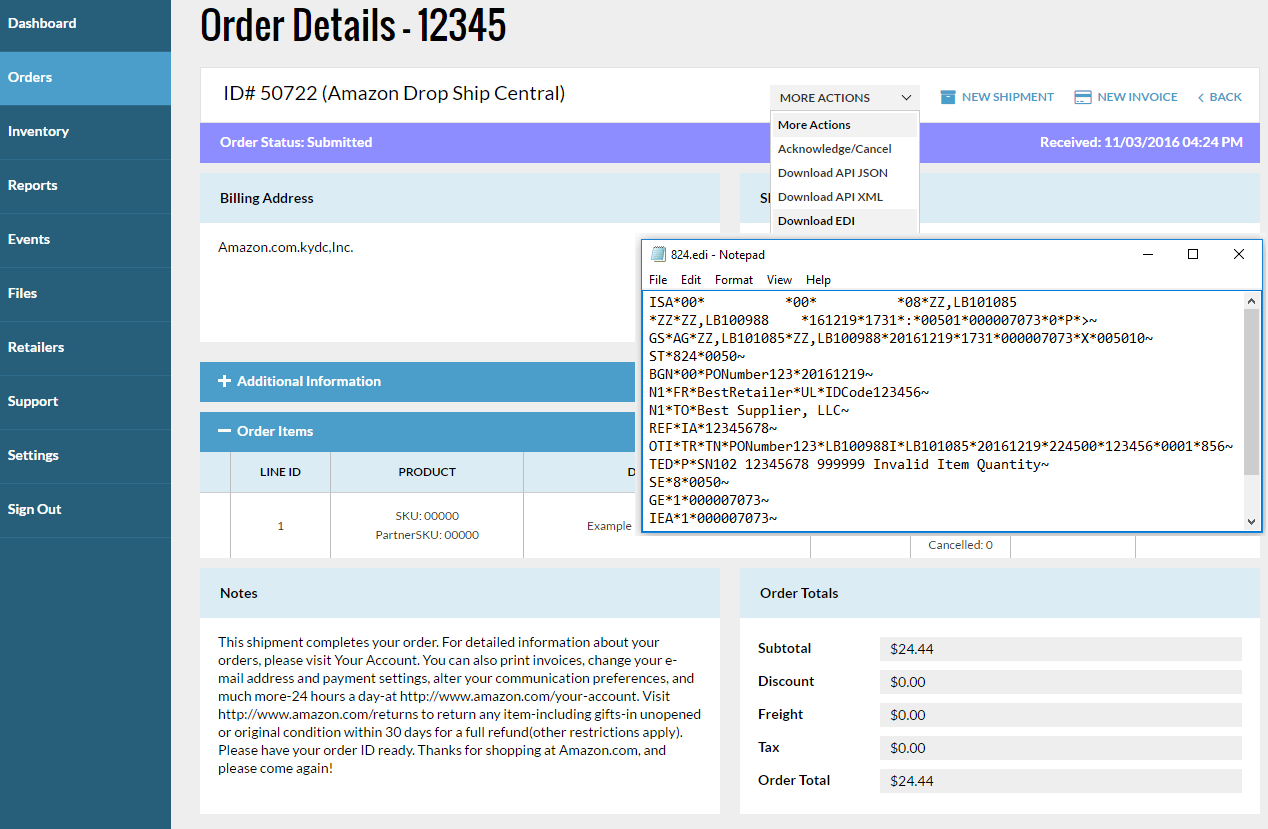Click the Notepad scrollbar up arrow
Viewport: 1268px width, 829px height.
click(x=1251, y=300)
